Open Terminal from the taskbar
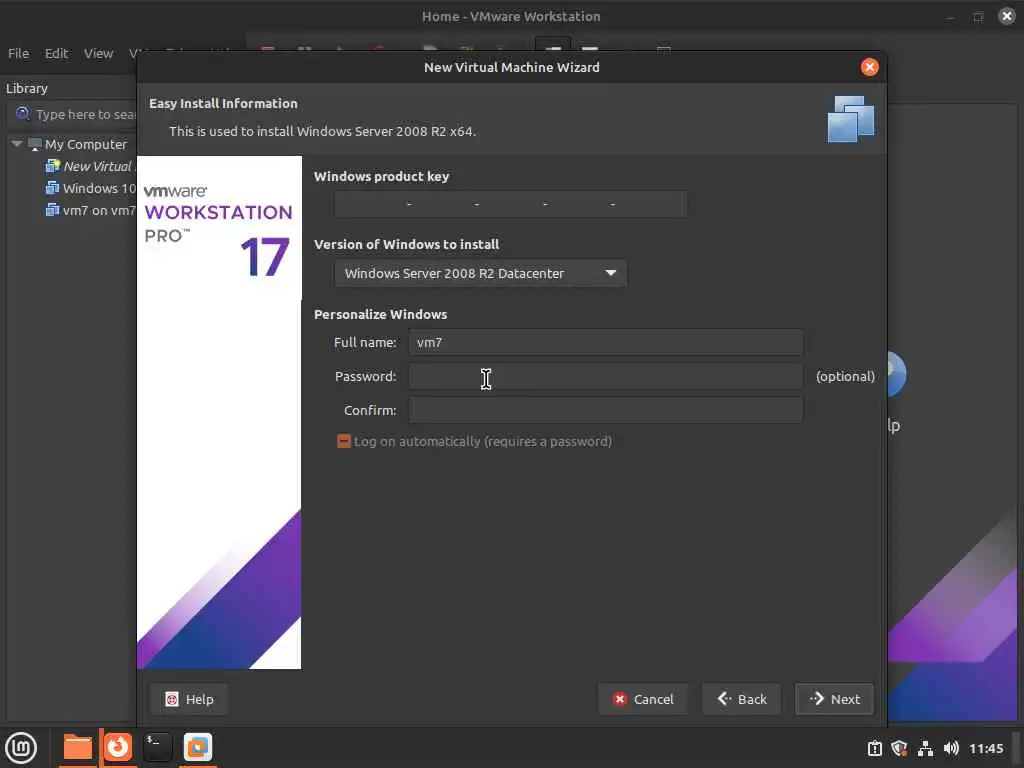This screenshot has height=768, width=1024. click(x=157, y=747)
